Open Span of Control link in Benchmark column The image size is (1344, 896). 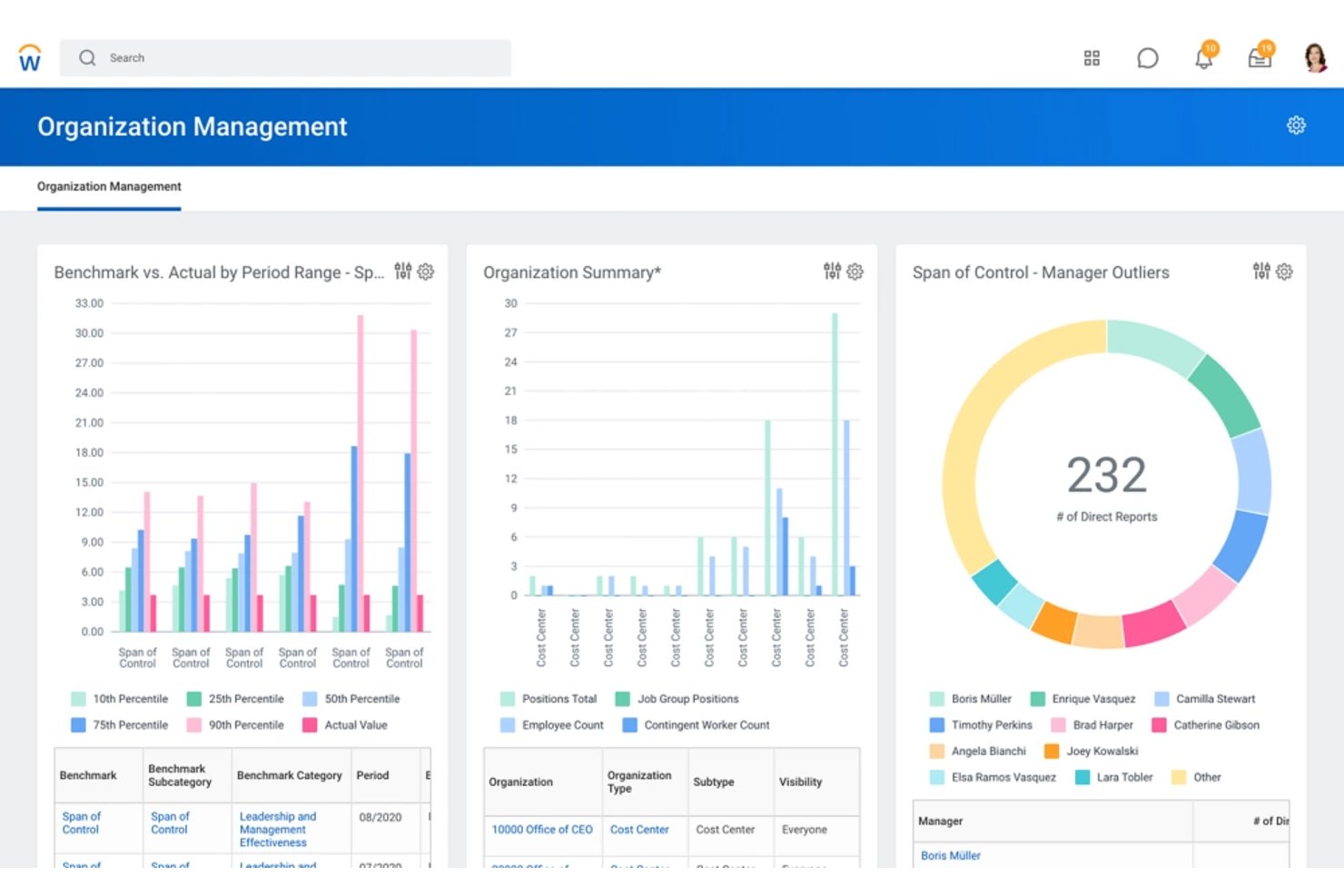[x=81, y=823]
